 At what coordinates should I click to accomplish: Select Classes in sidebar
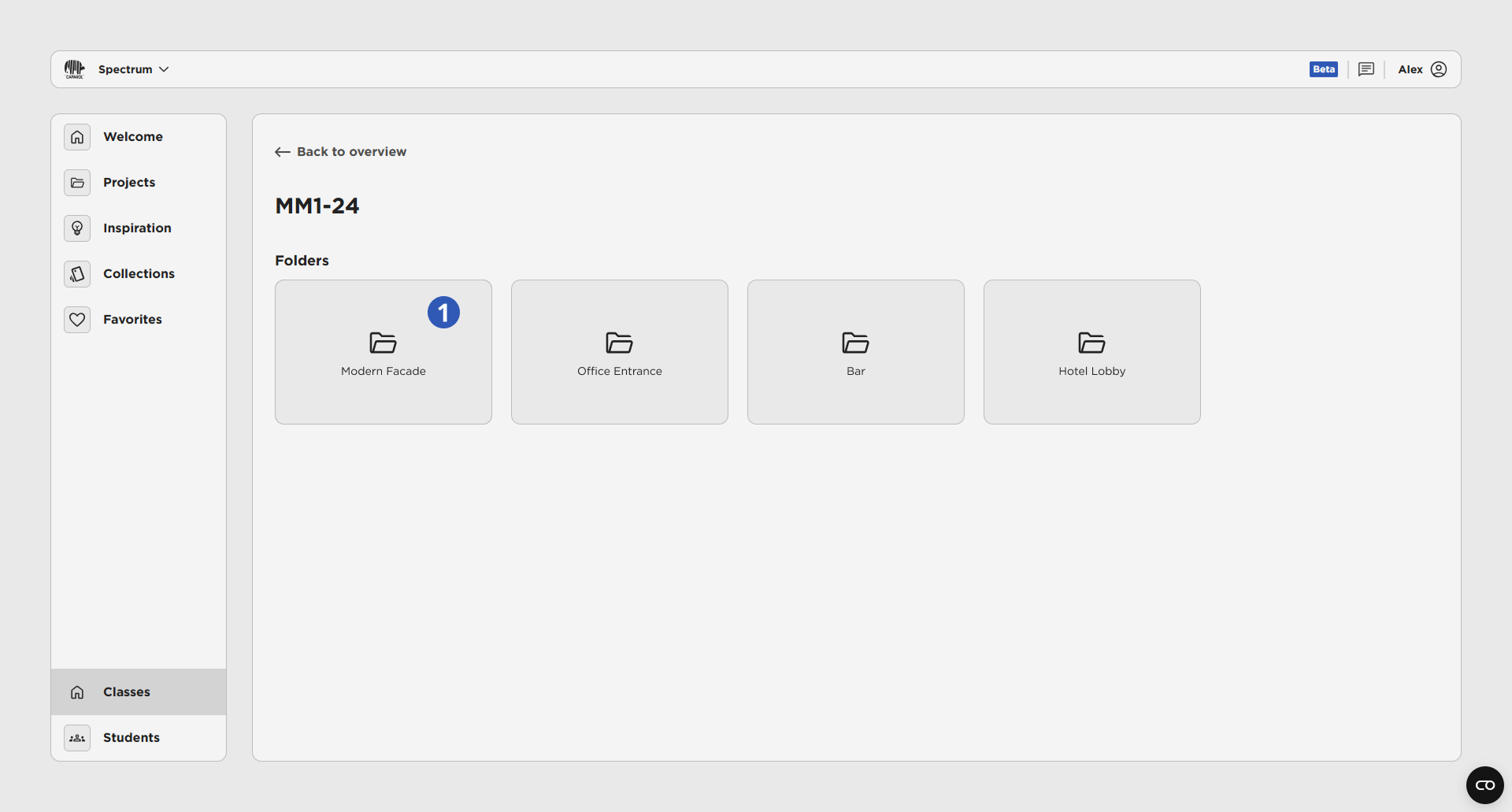point(126,692)
